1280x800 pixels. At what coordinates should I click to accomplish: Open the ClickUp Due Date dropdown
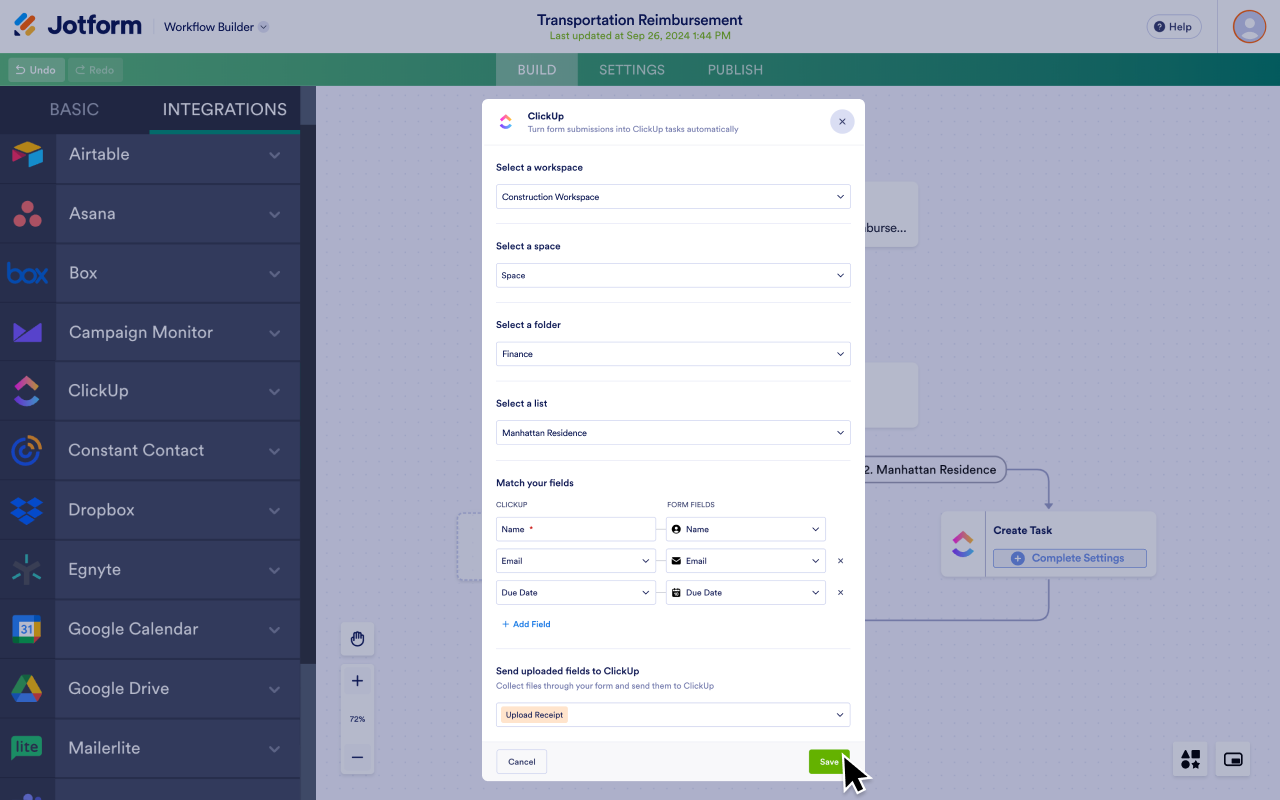pos(576,593)
